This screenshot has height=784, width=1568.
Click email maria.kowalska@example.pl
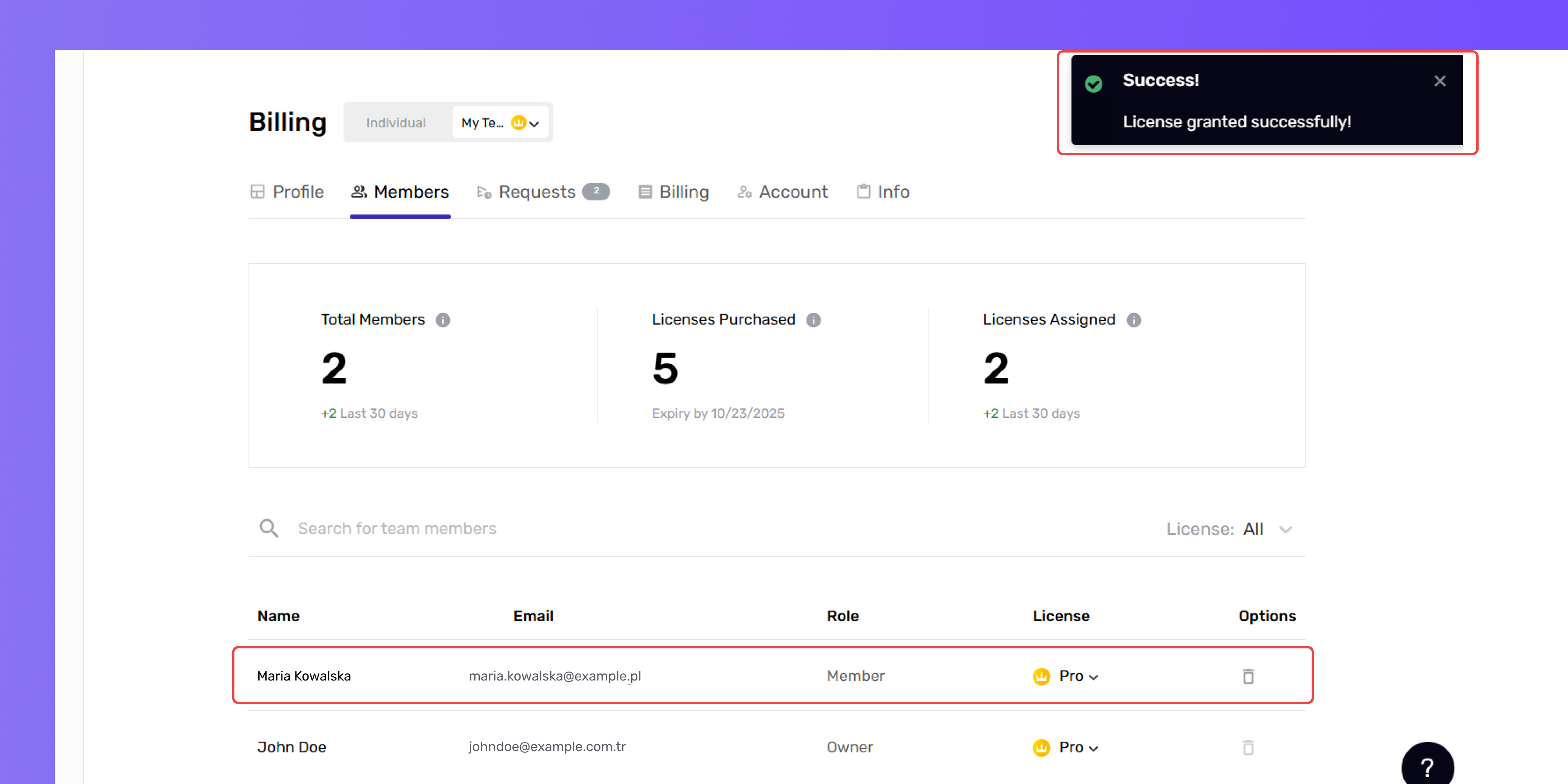pyautogui.click(x=555, y=676)
